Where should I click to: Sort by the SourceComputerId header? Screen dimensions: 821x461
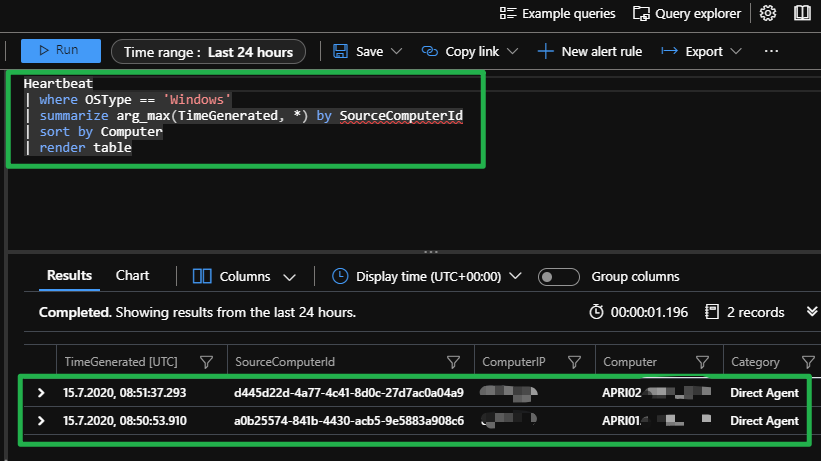(285, 362)
